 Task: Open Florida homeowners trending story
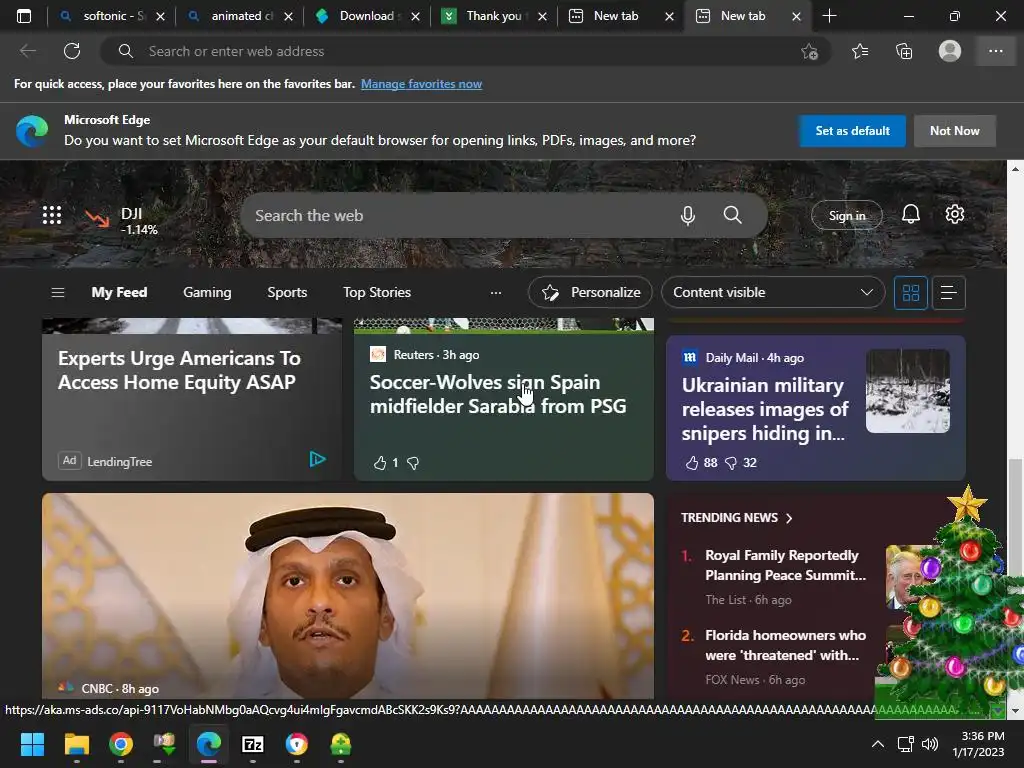(x=785, y=645)
